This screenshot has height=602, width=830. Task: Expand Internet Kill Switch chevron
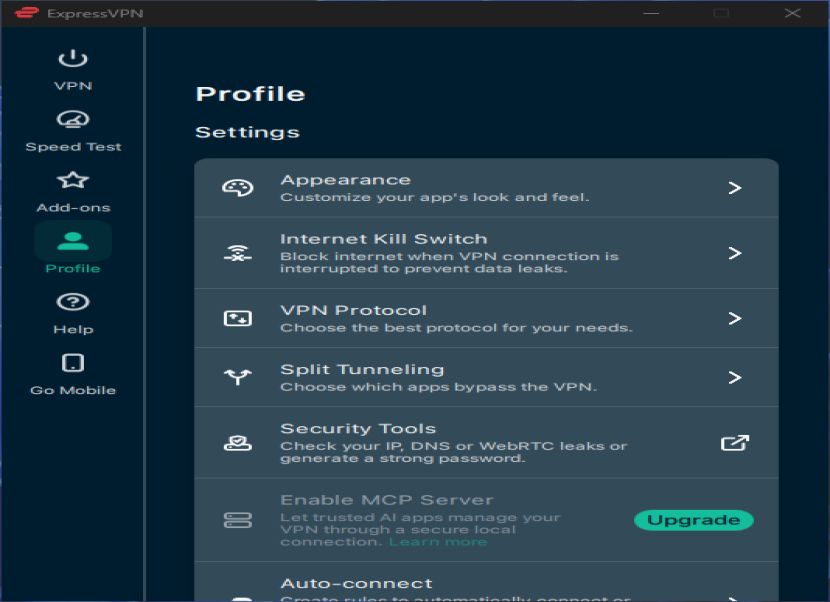(x=735, y=253)
